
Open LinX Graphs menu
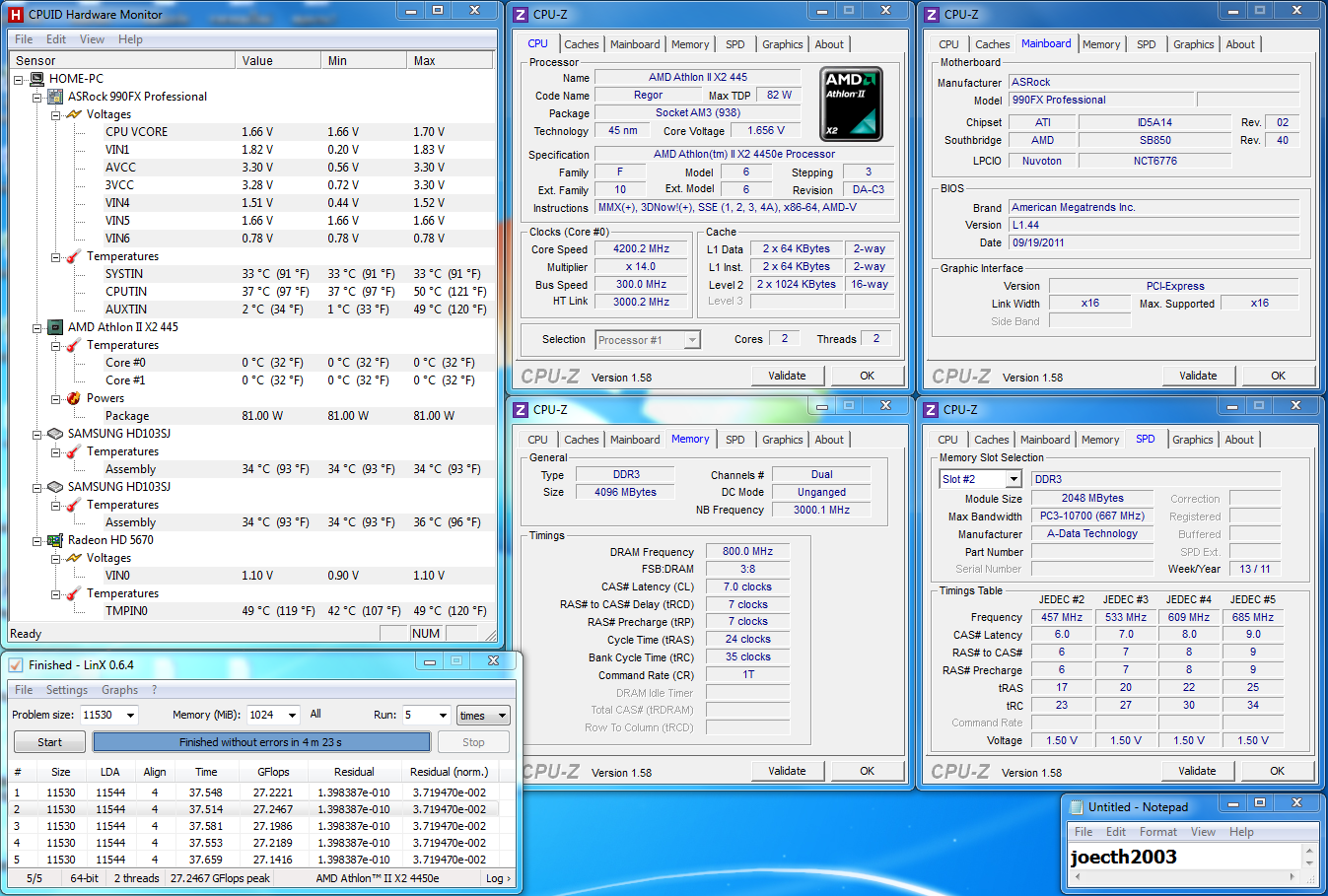pyautogui.click(x=119, y=690)
